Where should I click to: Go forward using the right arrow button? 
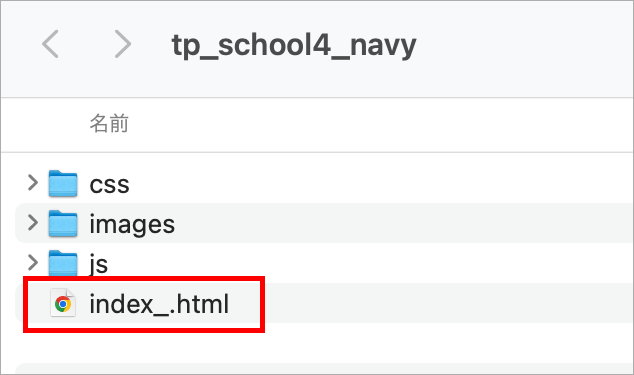(x=123, y=44)
